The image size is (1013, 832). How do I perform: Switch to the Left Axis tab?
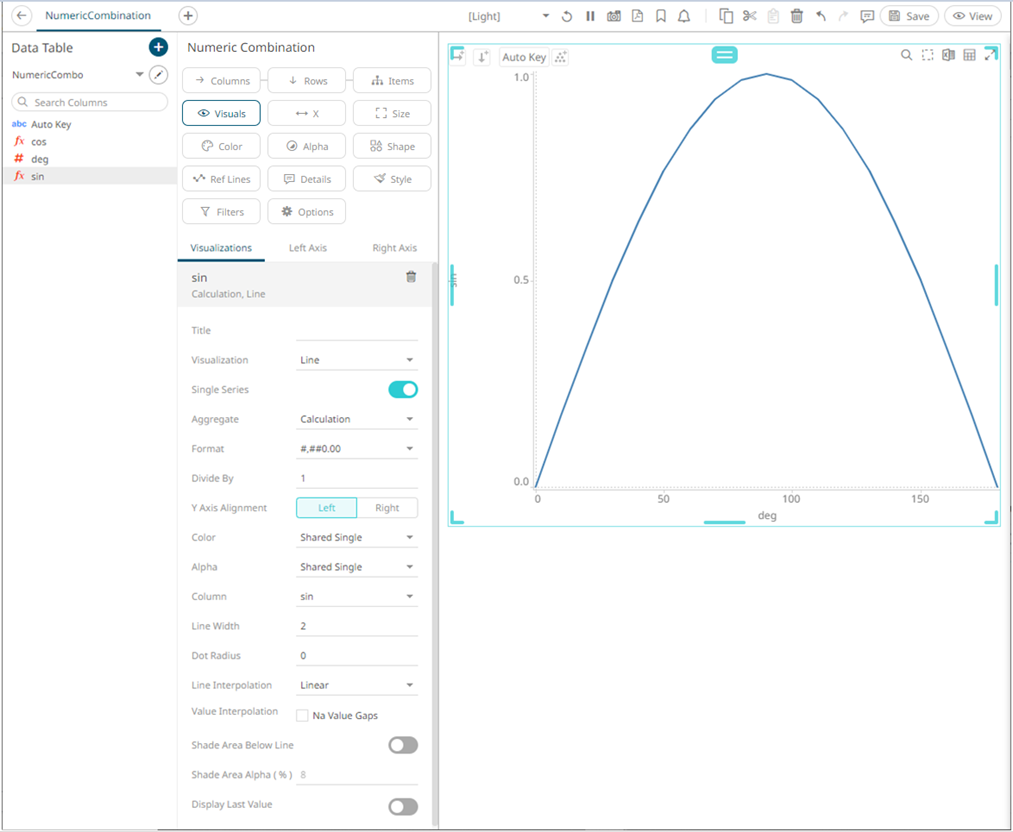(x=307, y=248)
